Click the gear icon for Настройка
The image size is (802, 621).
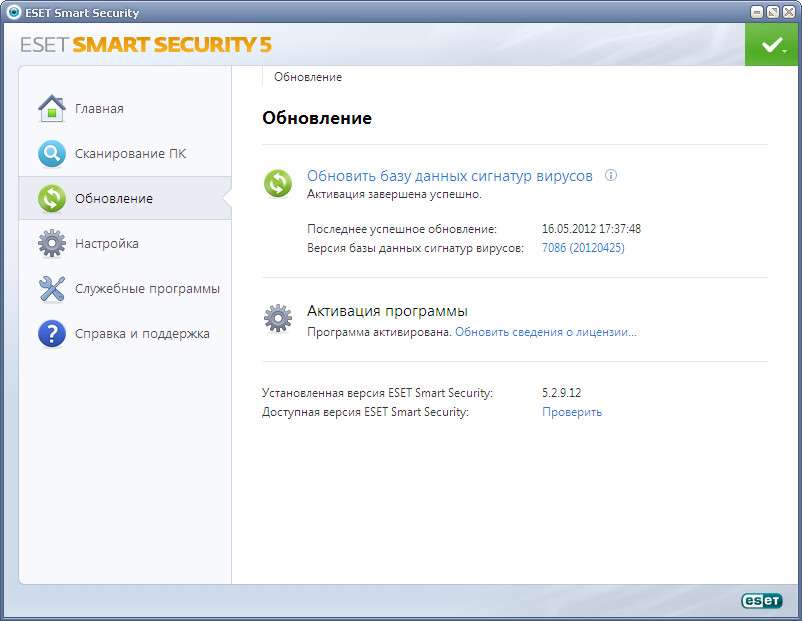(52, 243)
